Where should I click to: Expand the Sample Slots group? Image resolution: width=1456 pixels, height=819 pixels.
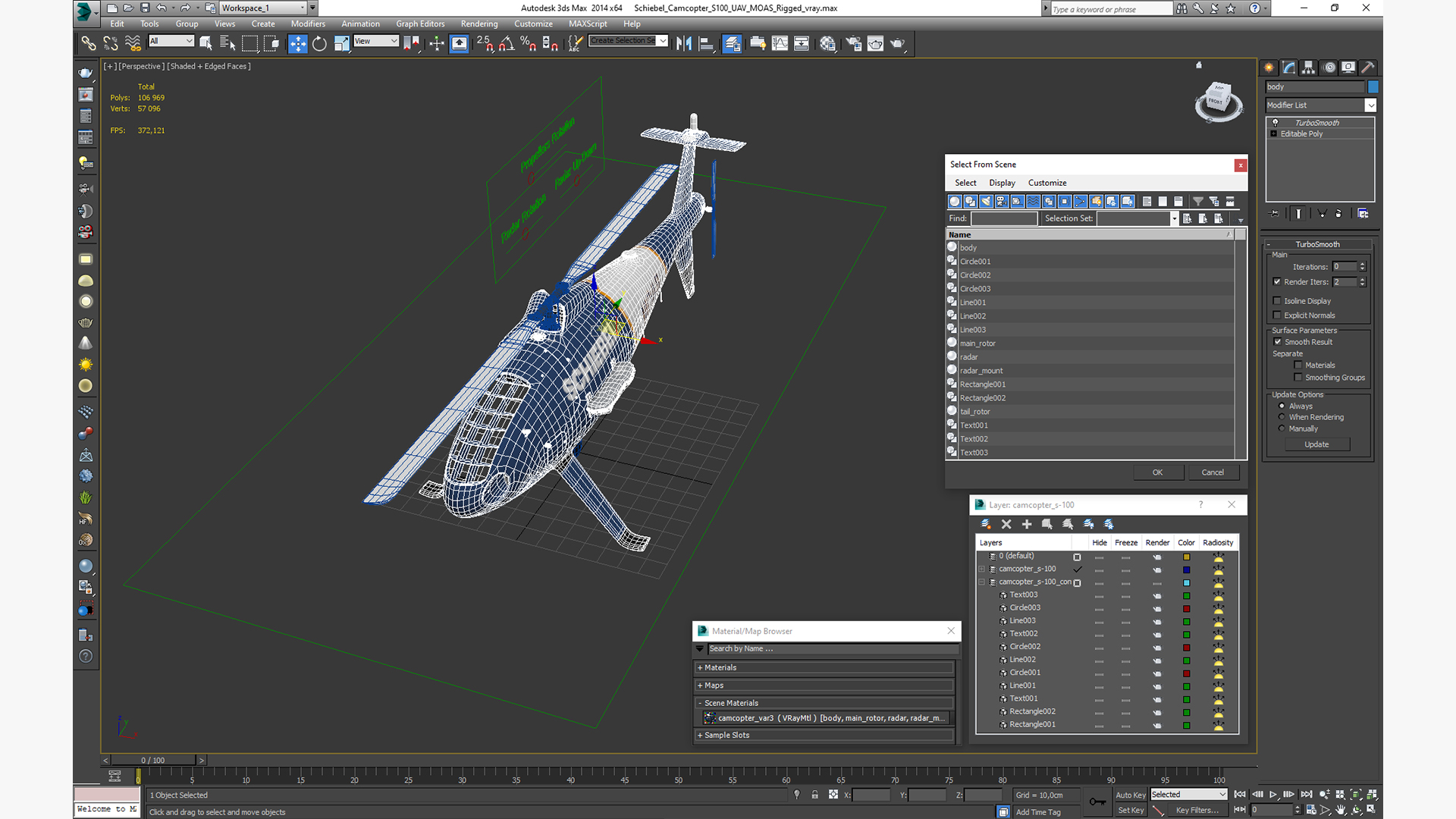click(x=699, y=735)
